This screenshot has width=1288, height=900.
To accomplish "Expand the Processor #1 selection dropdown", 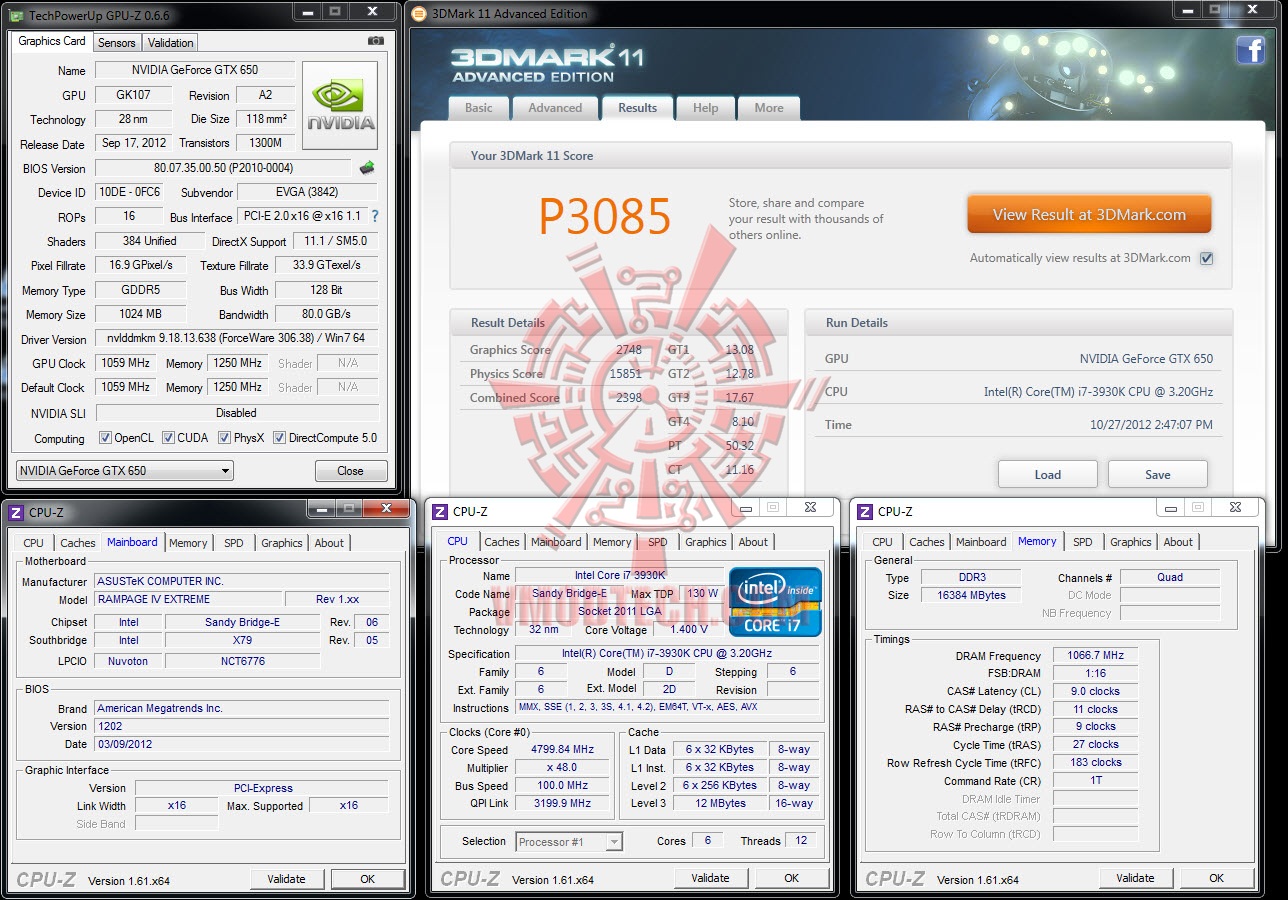I will (x=569, y=842).
